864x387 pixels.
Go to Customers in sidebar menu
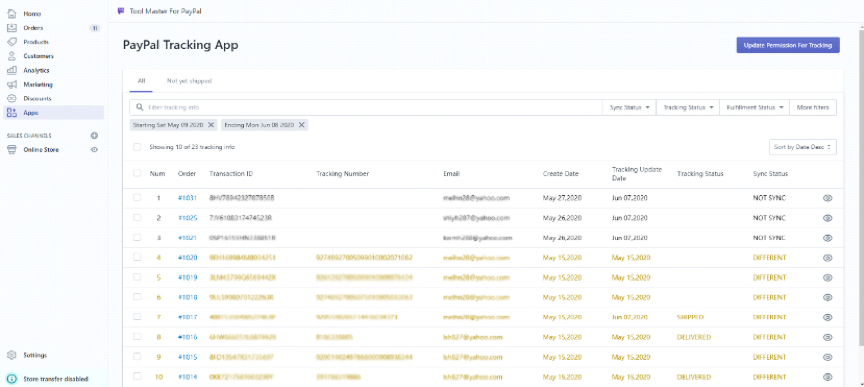click(x=38, y=56)
